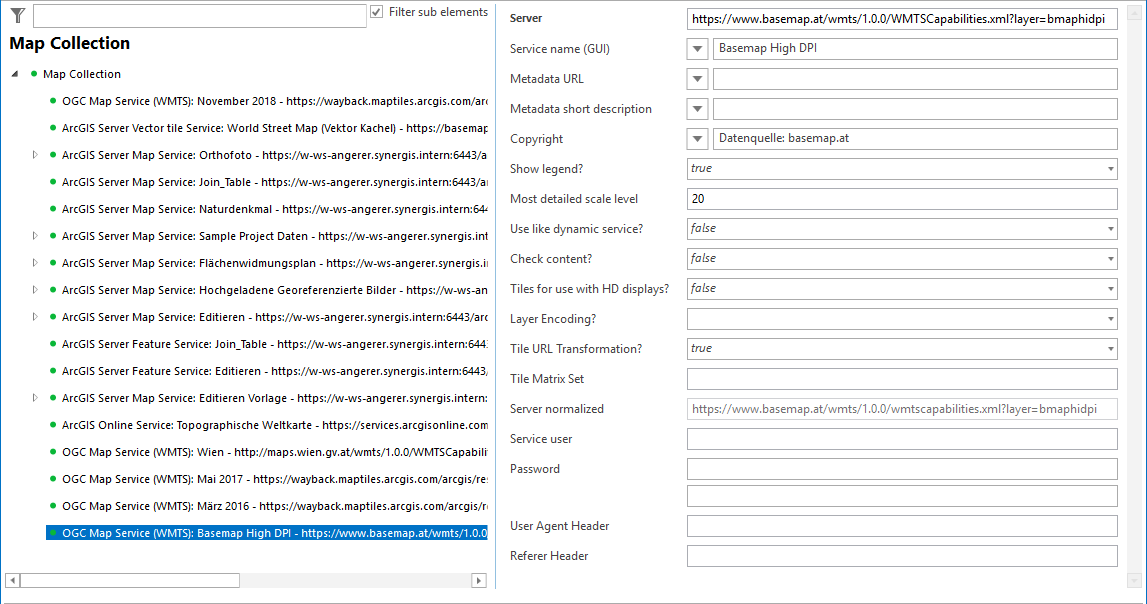Click the arrow button beside Service name field
Screen dimensions: 1147x604
tap(698, 49)
